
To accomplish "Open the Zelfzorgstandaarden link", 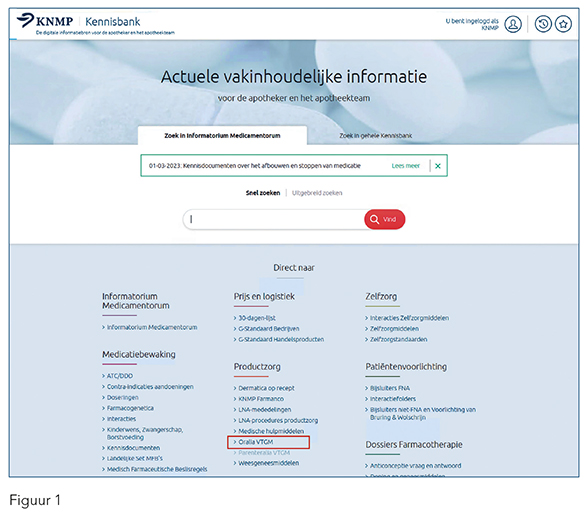I will (398, 339).
